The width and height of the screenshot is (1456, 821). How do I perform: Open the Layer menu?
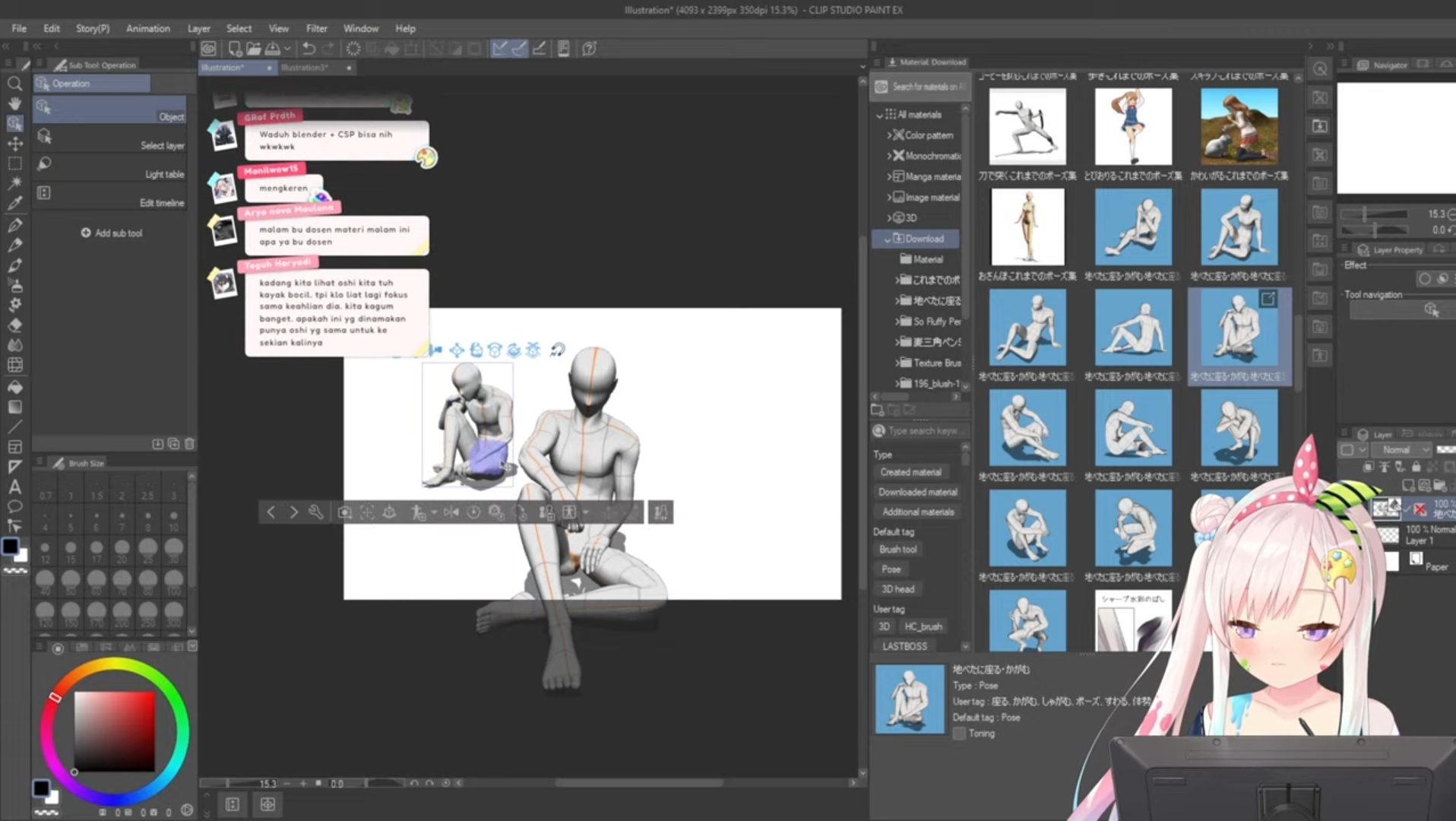[198, 28]
